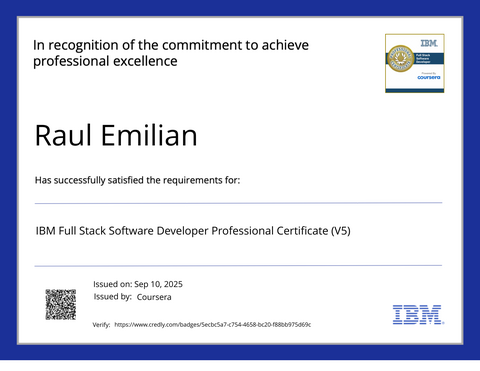Select the name Raul Emilian

point(116,135)
